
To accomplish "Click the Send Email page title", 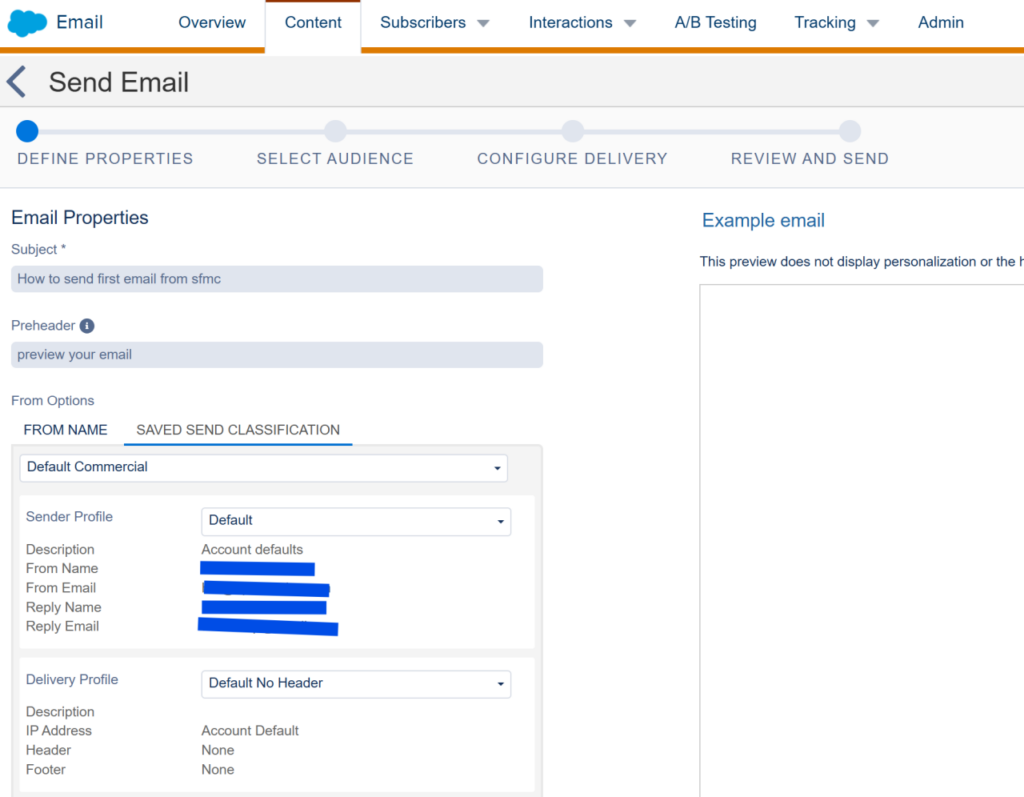I will (119, 82).
